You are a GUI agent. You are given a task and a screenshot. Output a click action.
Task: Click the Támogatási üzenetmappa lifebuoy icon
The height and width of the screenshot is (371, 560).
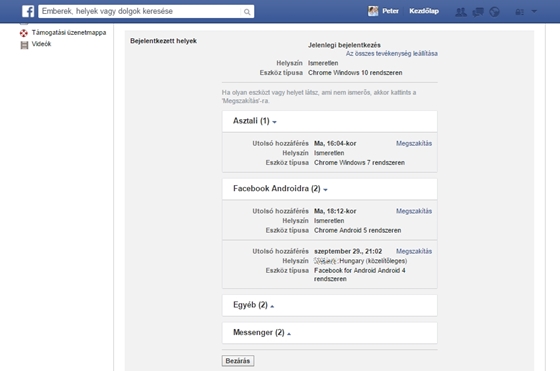point(24,33)
